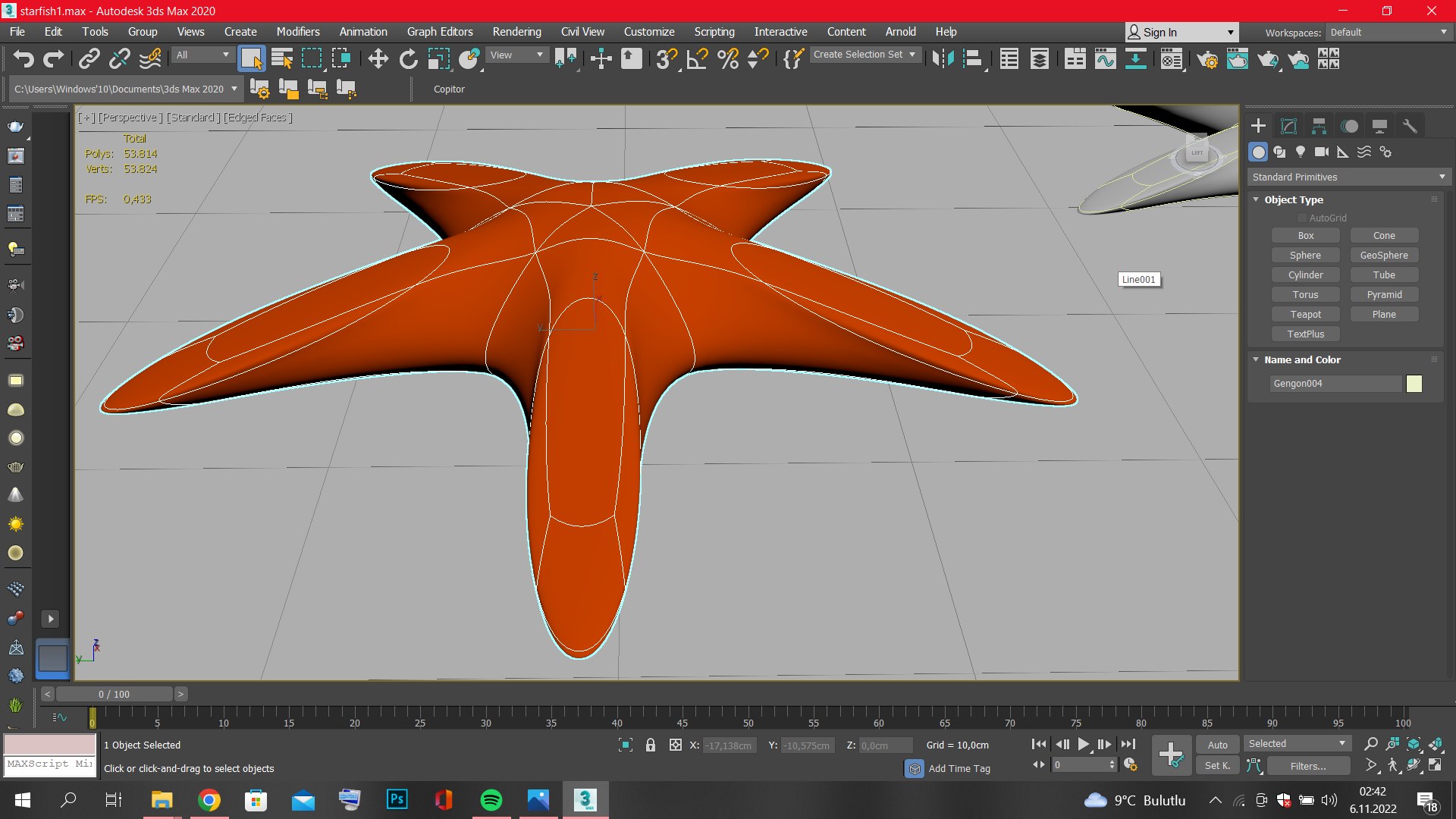Activate the Unlink Selection tool
The image size is (1456, 819).
(x=120, y=58)
